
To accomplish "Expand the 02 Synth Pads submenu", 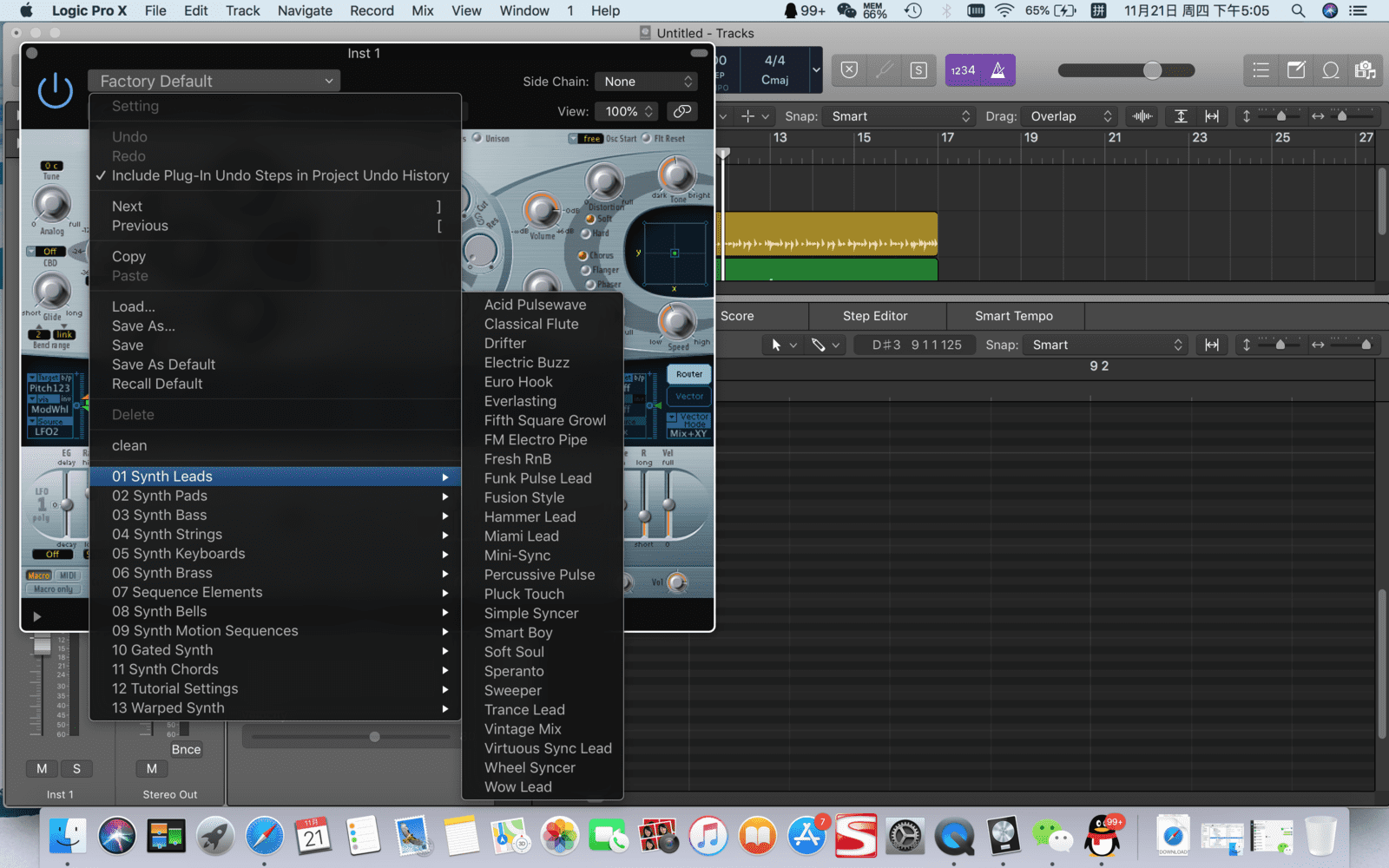I will tap(275, 496).
